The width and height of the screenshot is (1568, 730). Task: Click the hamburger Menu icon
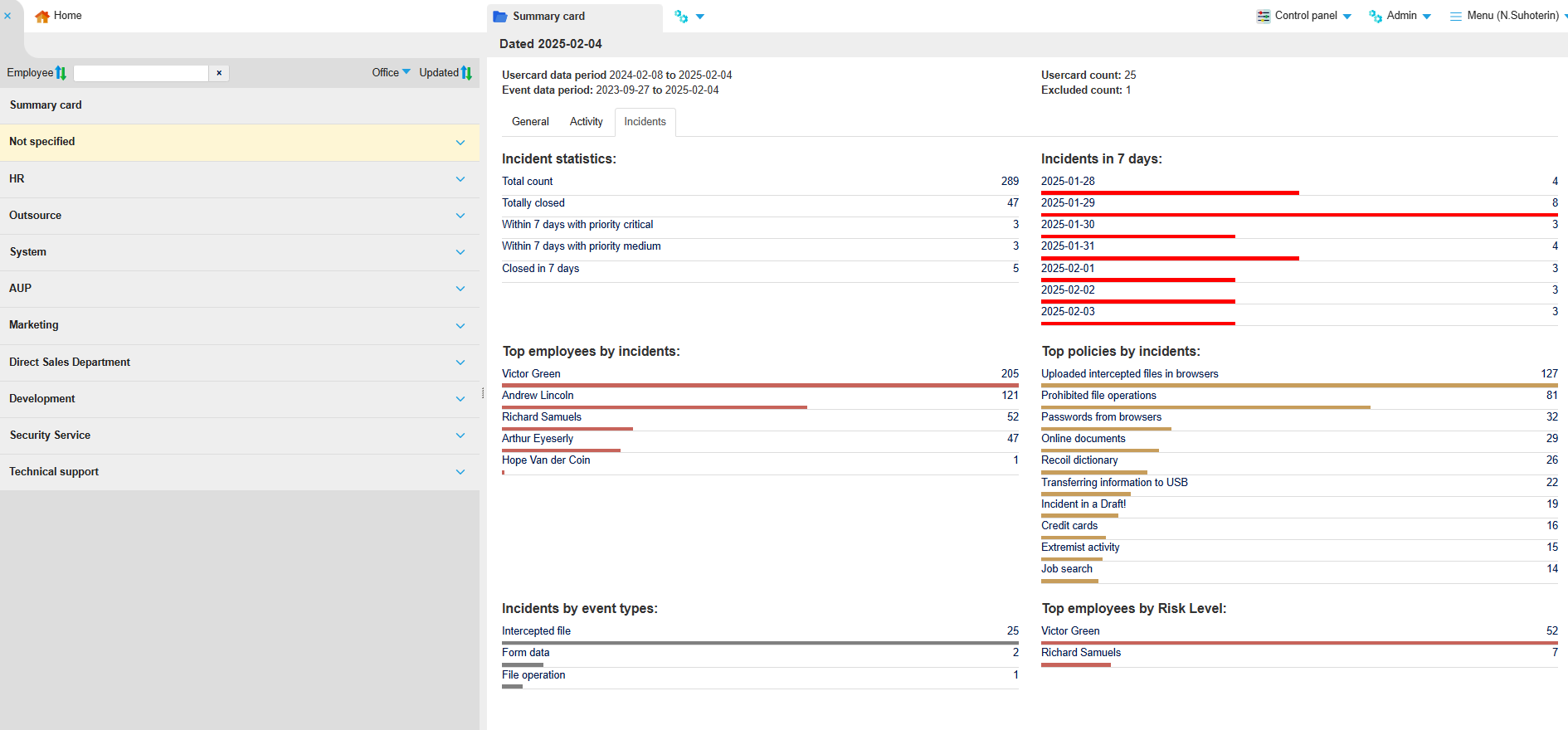pos(1455,16)
